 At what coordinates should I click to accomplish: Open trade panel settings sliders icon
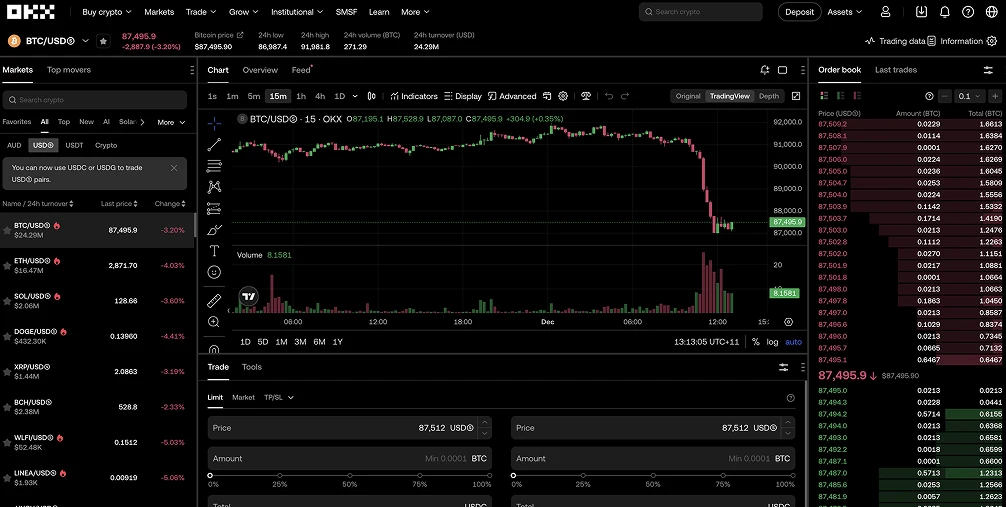(783, 367)
